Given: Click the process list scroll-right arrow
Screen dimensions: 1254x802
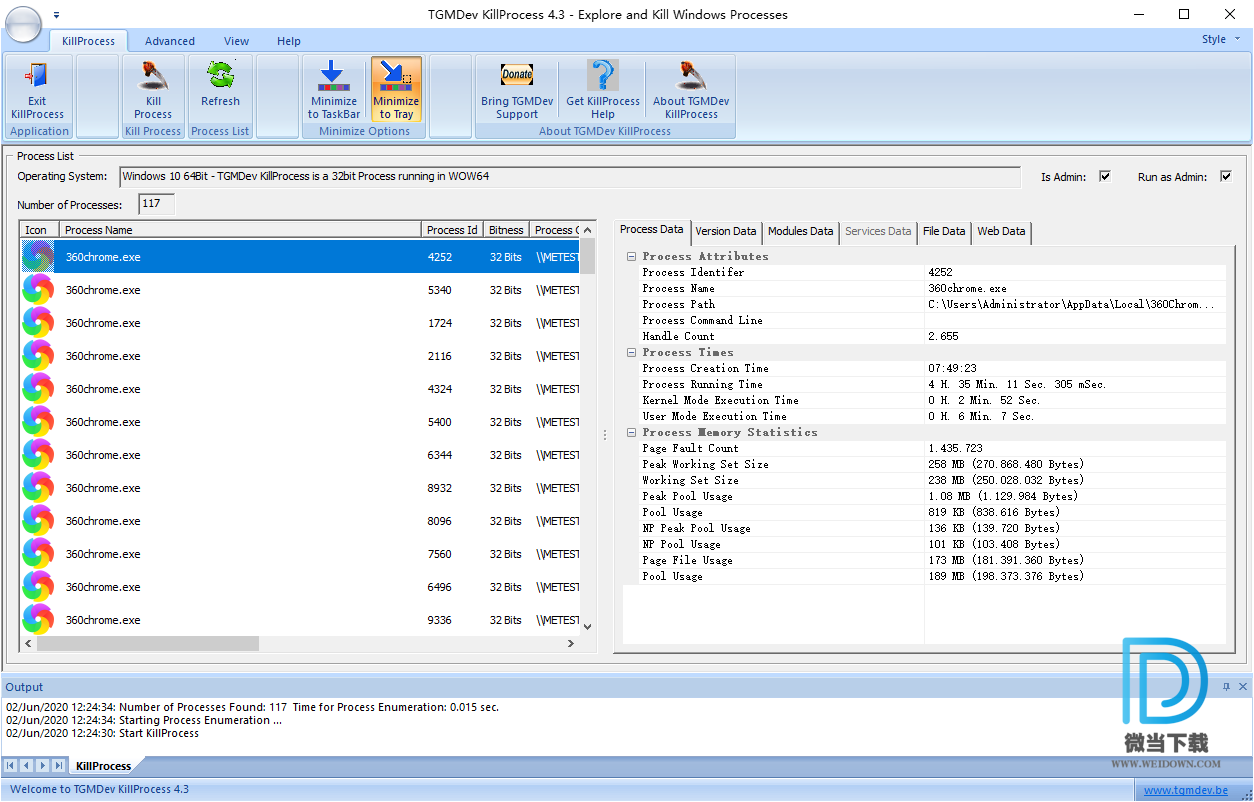Looking at the screenshot, I should pyautogui.click(x=571, y=643).
